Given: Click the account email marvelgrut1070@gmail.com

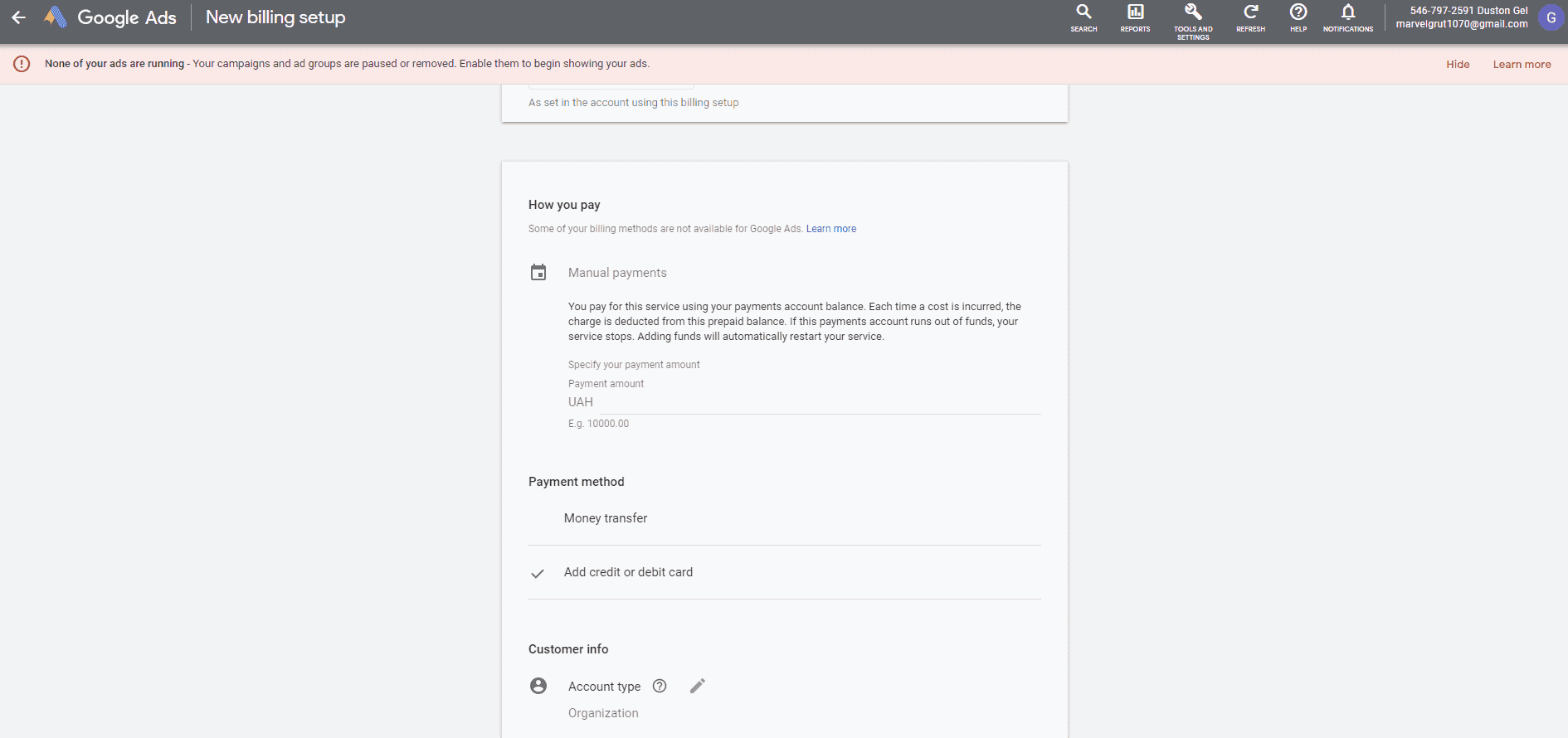Looking at the screenshot, I should (1461, 24).
